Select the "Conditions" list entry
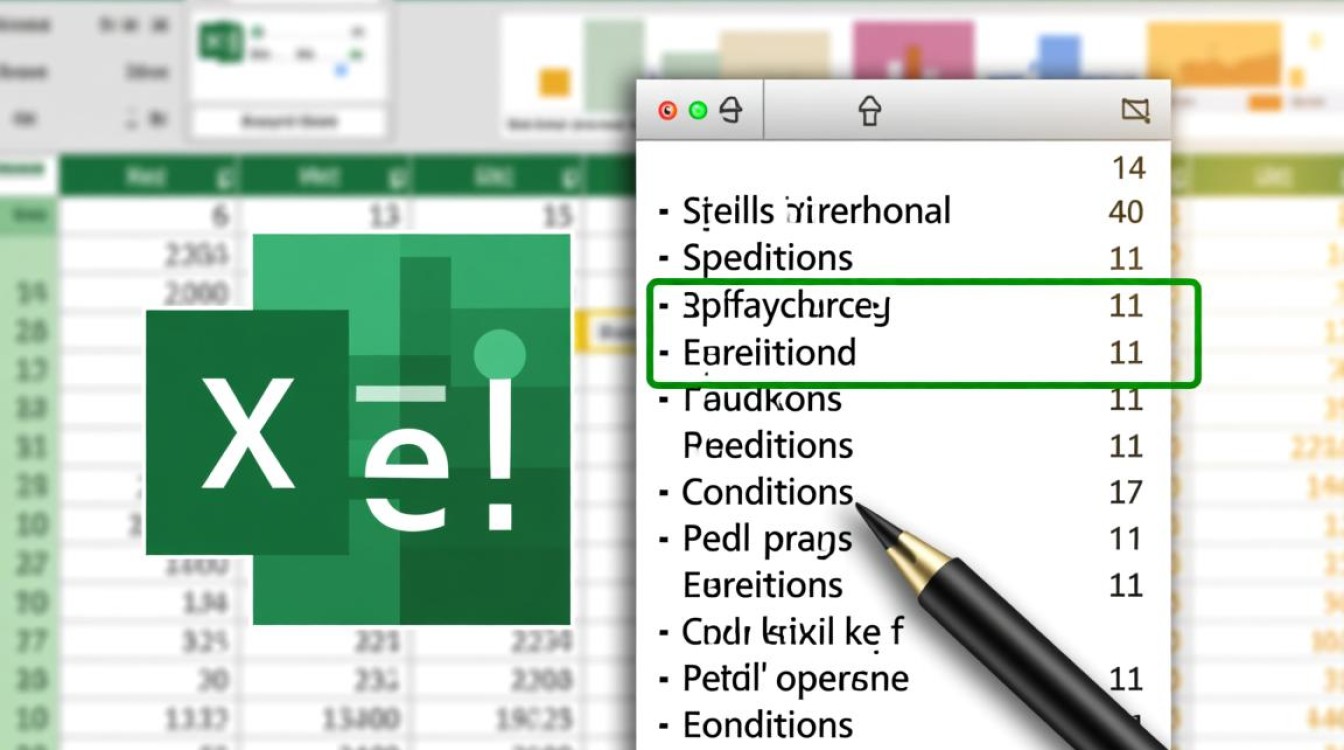This screenshot has width=1344, height=750. (x=767, y=492)
